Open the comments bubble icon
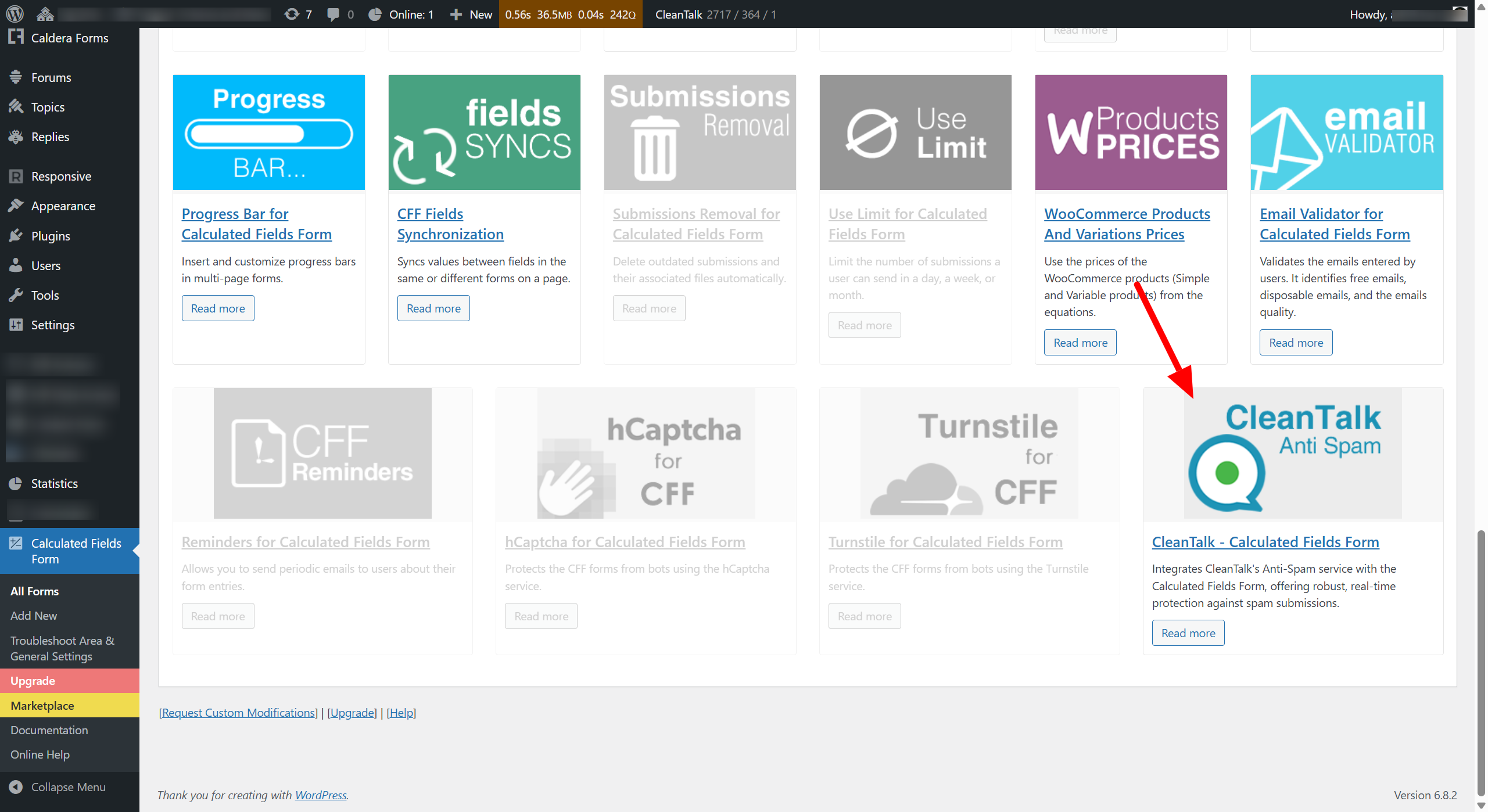Screen dimensions: 1488x812 click(334, 14)
